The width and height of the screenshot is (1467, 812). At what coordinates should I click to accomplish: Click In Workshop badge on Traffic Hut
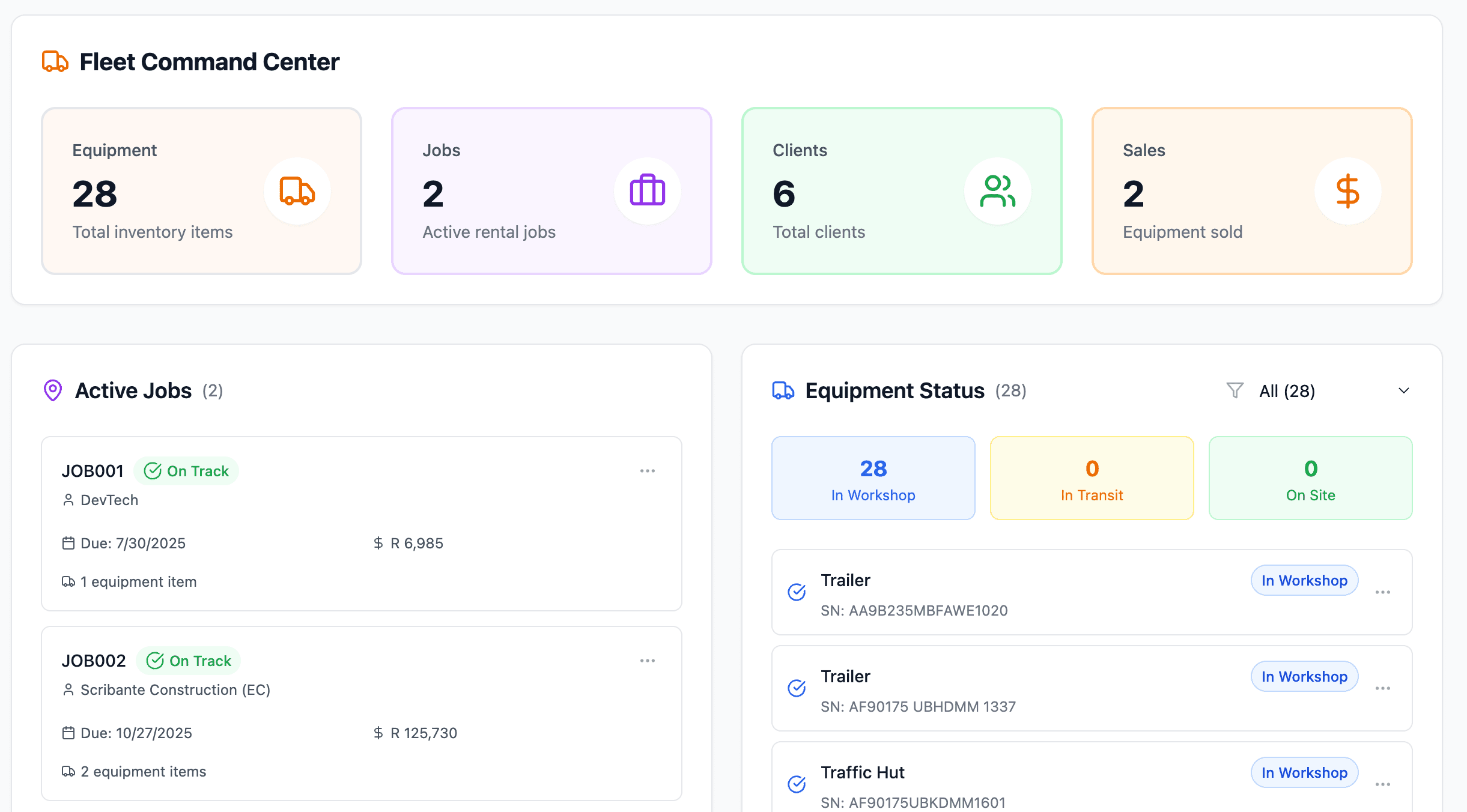[x=1304, y=772]
